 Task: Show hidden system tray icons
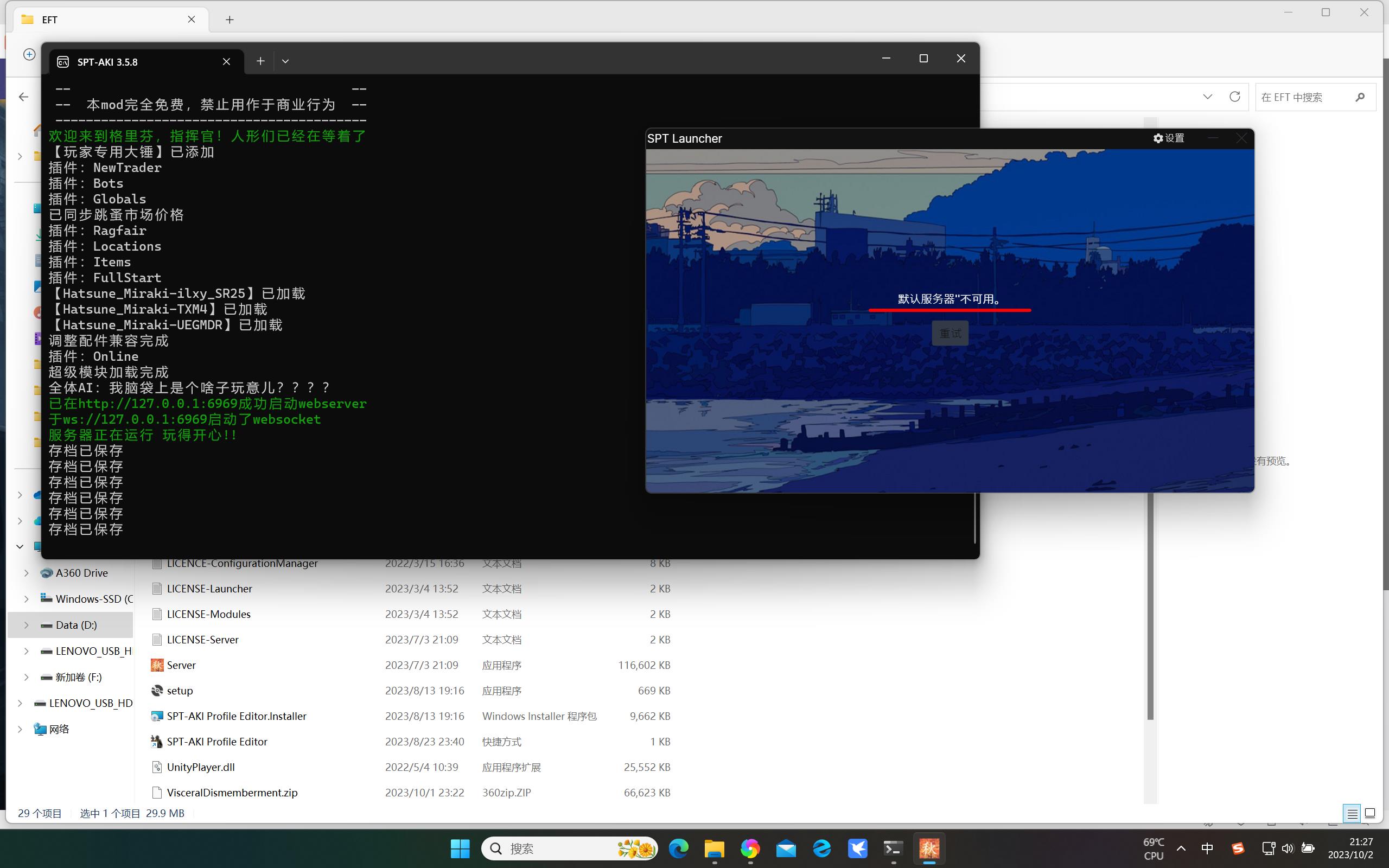1181,848
